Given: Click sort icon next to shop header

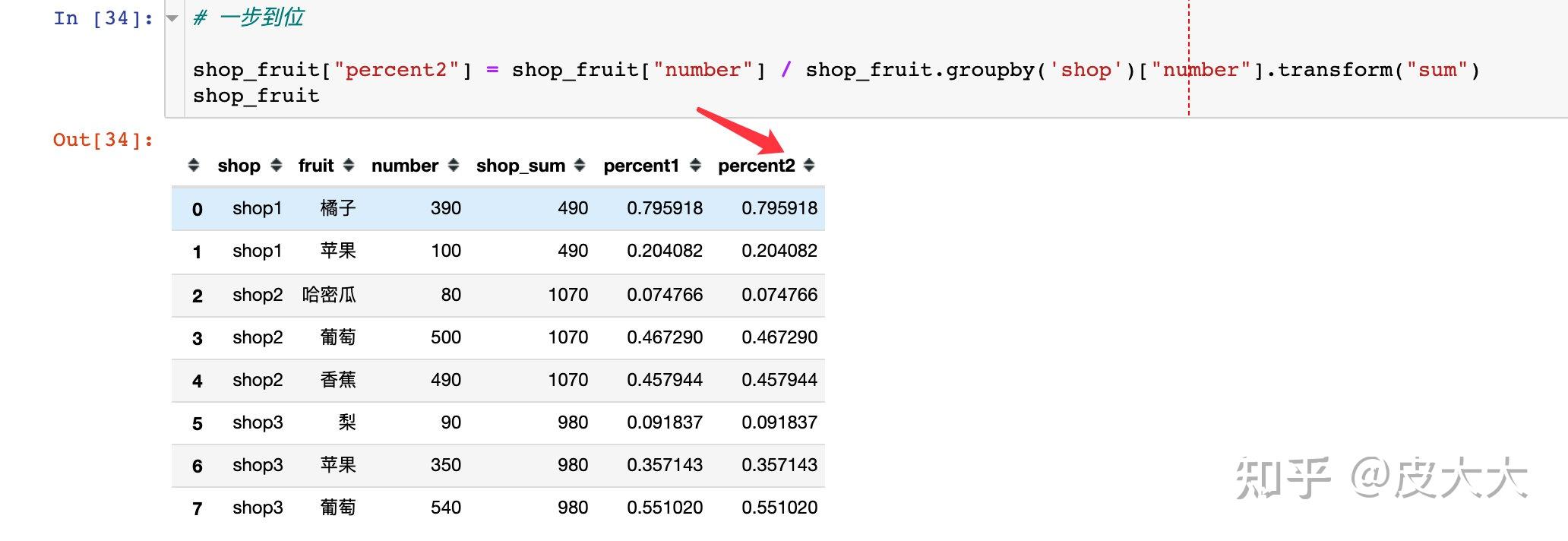Looking at the screenshot, I should (x=277, y=166).
